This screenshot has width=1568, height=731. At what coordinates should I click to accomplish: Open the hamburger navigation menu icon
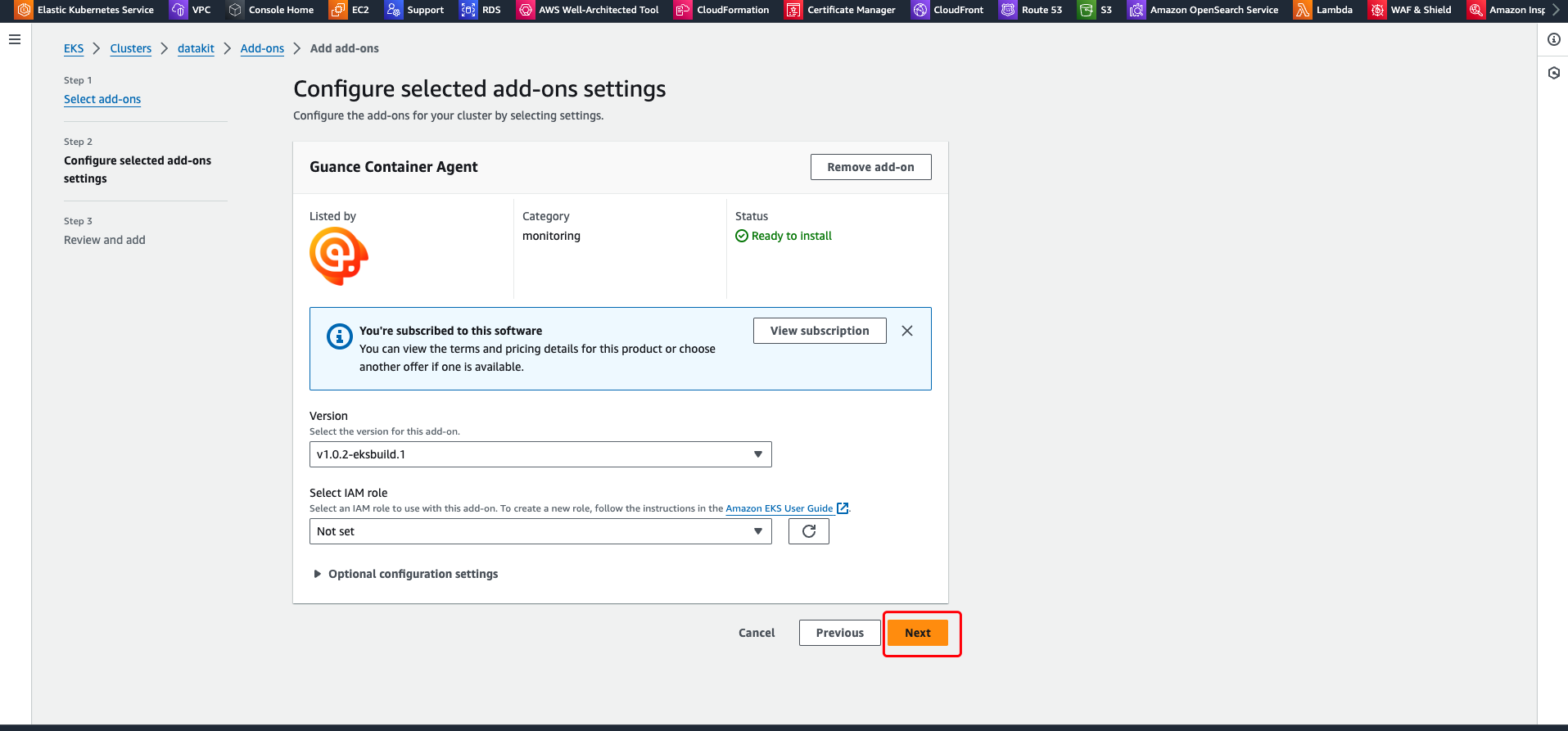(15, 39)
